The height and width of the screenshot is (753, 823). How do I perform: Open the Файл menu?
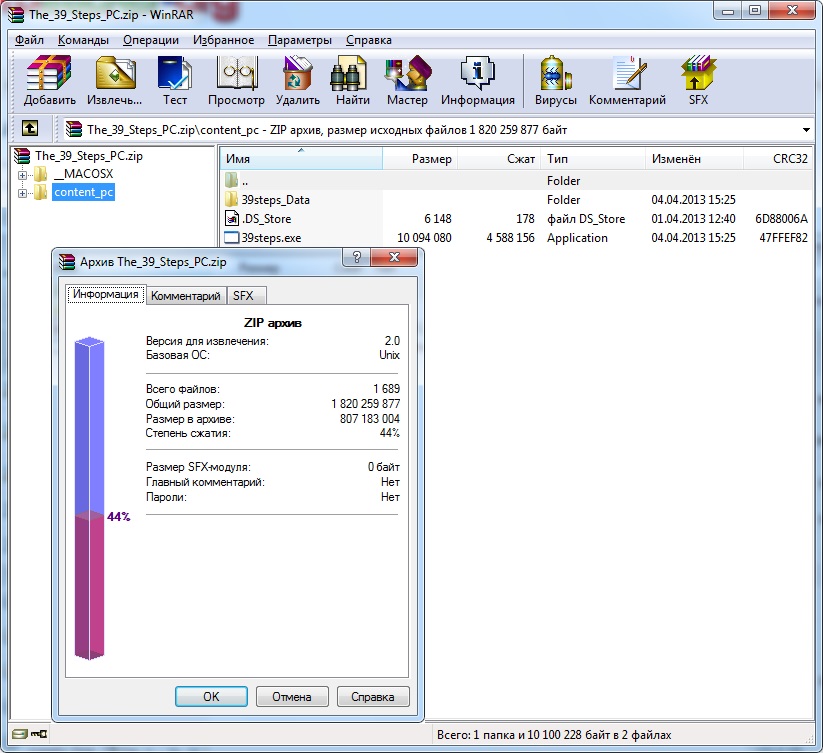tap(29, 40)
